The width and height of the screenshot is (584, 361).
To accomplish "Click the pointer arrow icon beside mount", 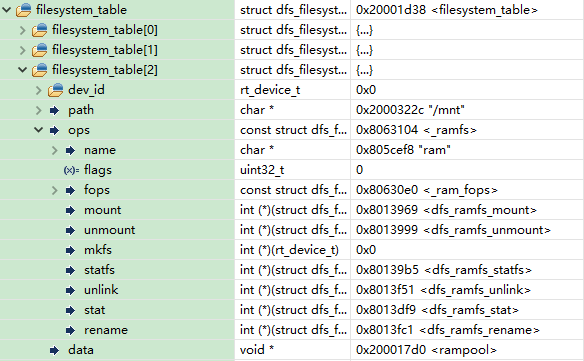I will (70, 210).
